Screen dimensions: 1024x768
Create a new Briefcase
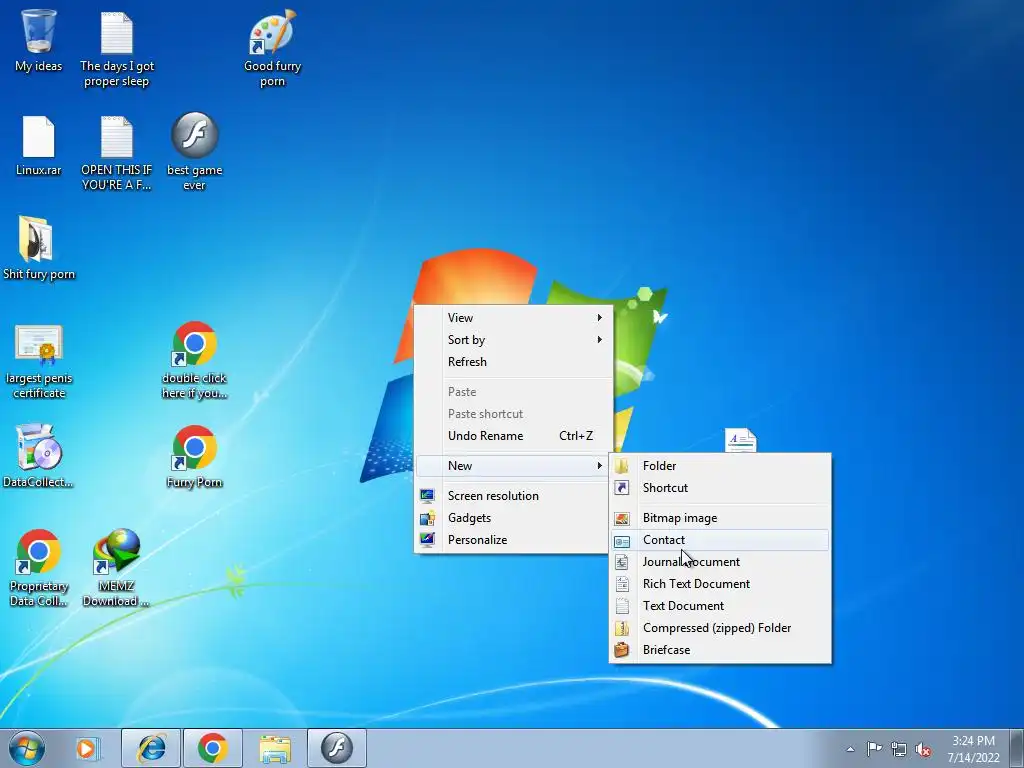pyautogui.click(x=720, y=650)
